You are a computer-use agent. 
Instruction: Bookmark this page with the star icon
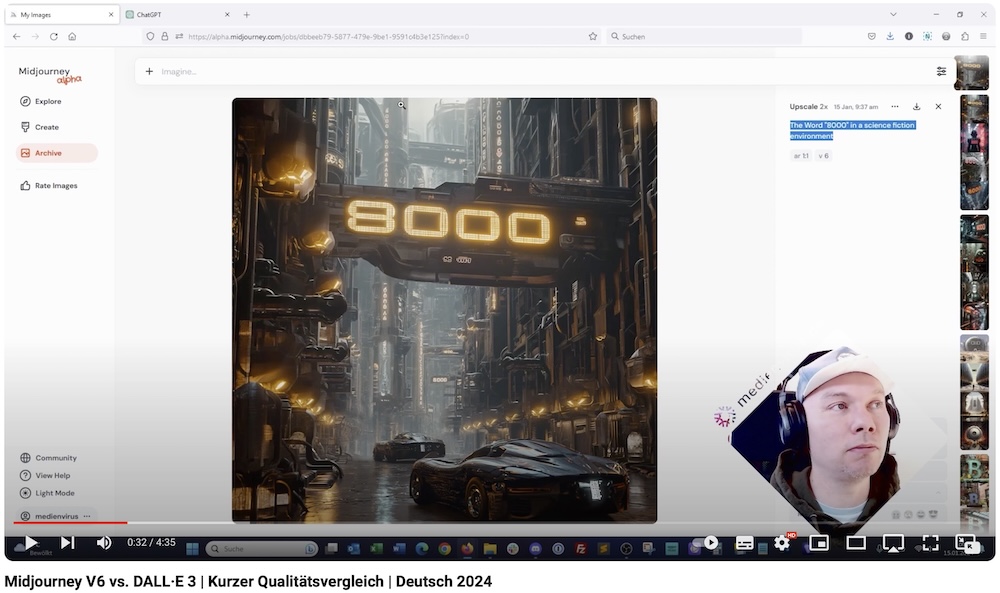(592, 36)
